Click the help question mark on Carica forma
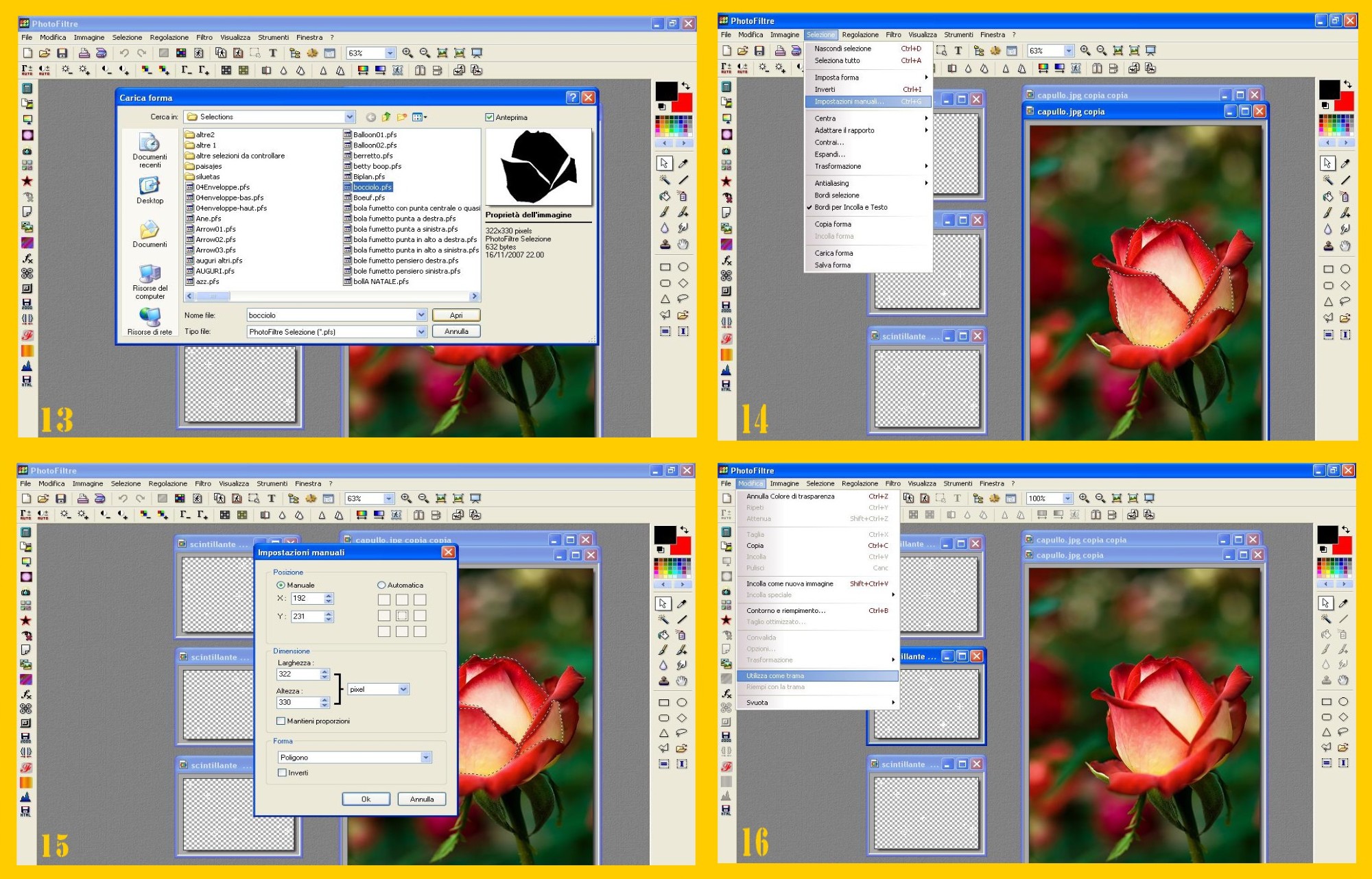Image resolution: width=1372 pixels, height=879 pixels. coord(572,97)
